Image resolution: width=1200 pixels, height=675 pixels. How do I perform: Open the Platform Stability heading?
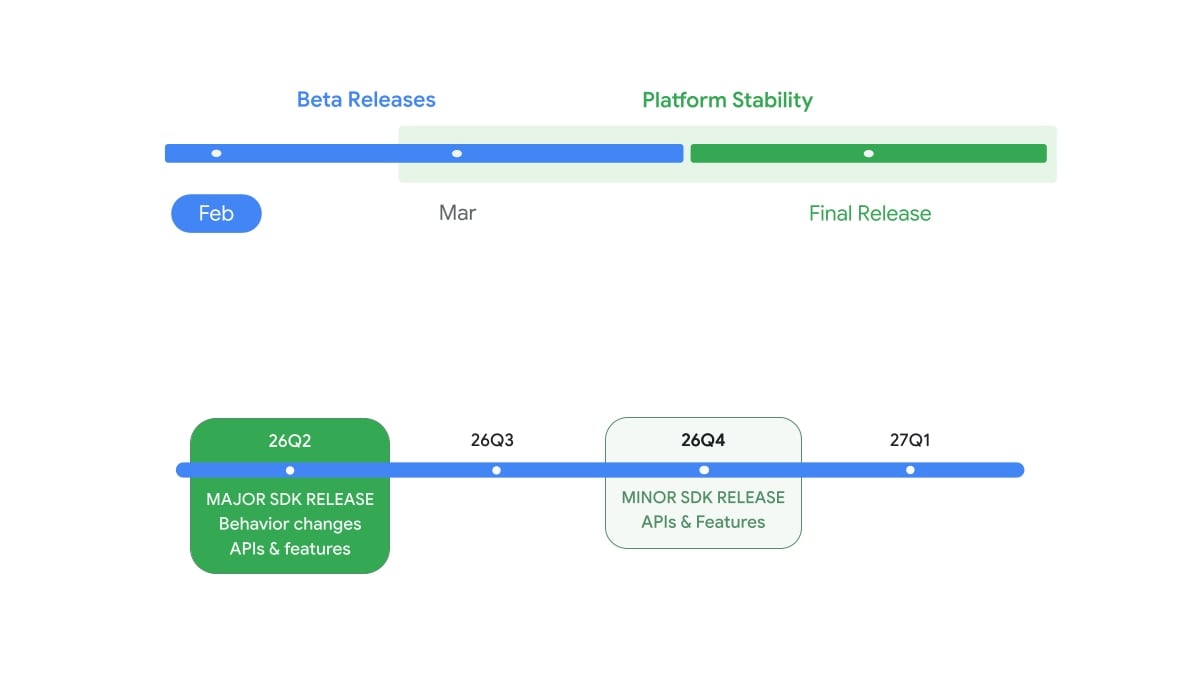point(727,100)
